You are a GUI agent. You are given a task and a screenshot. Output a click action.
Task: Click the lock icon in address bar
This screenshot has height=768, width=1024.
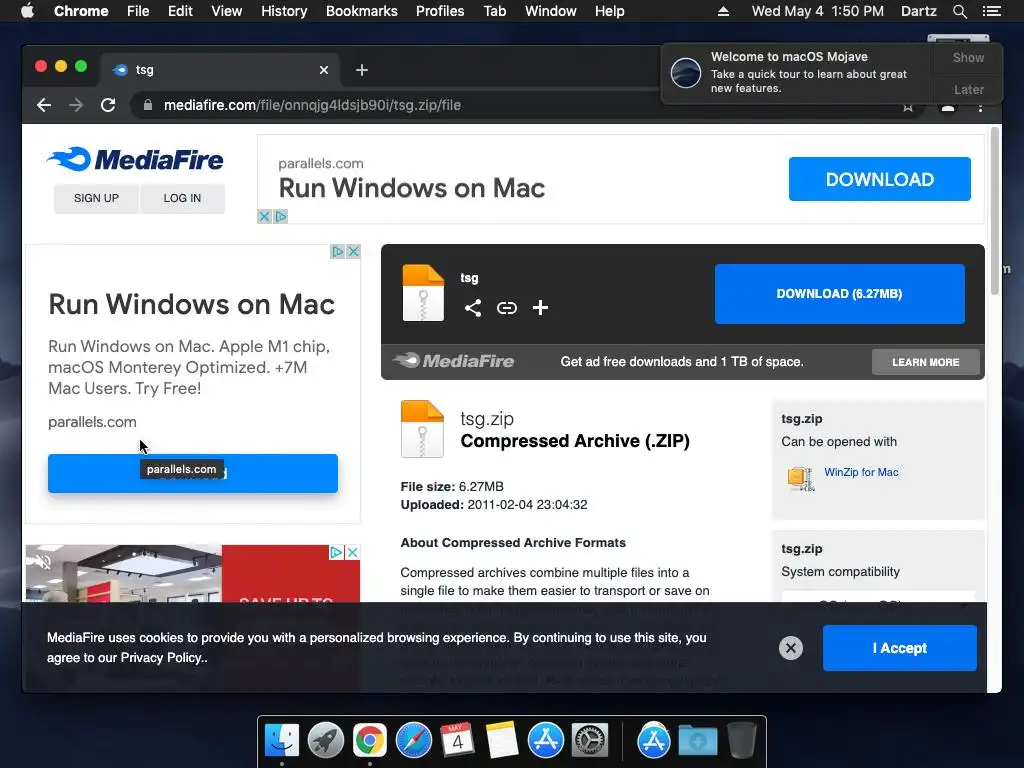click(x=148, y=105)
